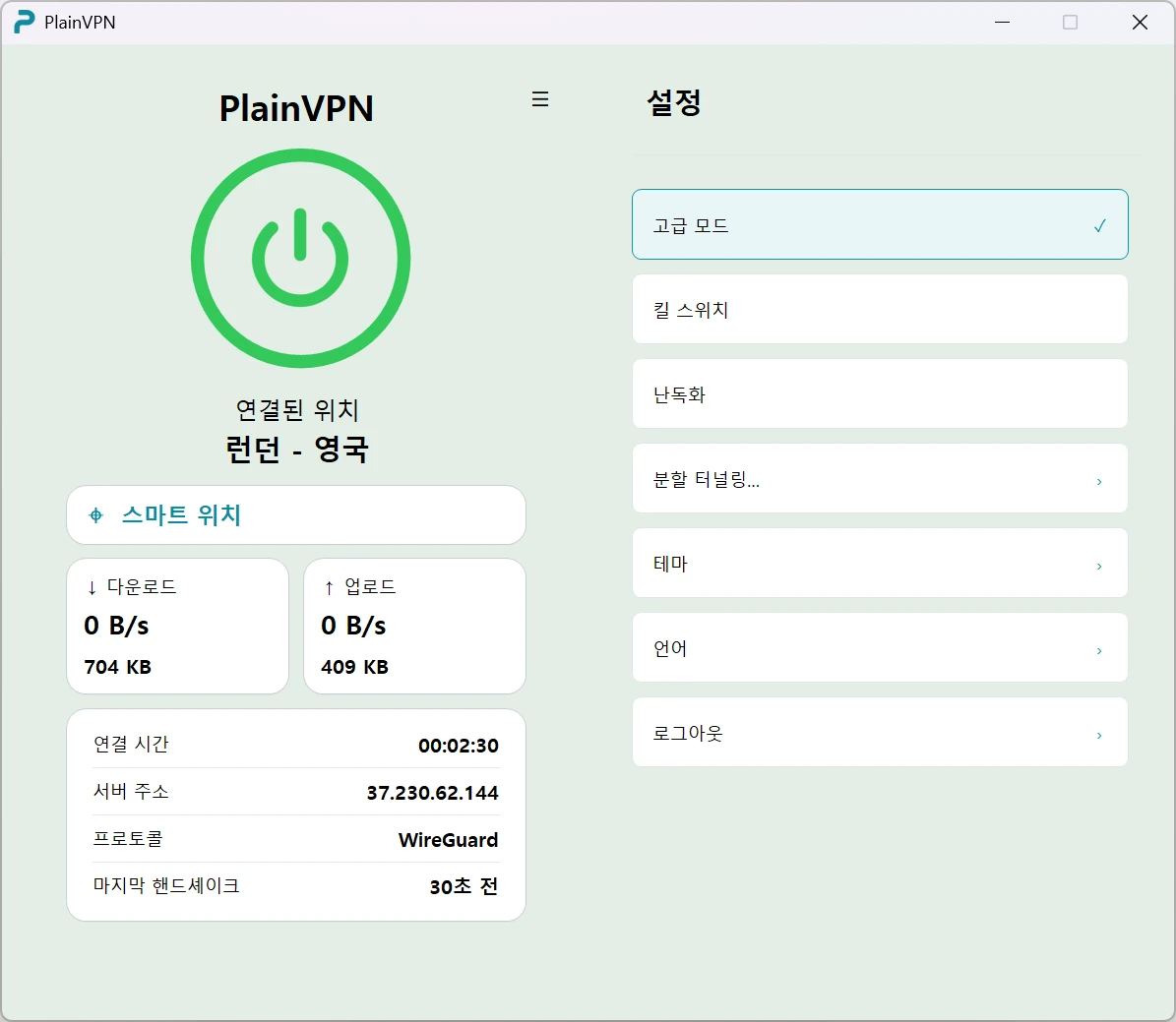
Task: Click the 연결된 위치 label
Action: [x=297, y=410]
